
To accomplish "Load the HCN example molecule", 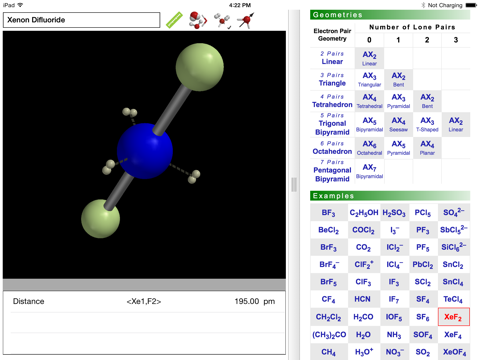I will click(364, 299).
